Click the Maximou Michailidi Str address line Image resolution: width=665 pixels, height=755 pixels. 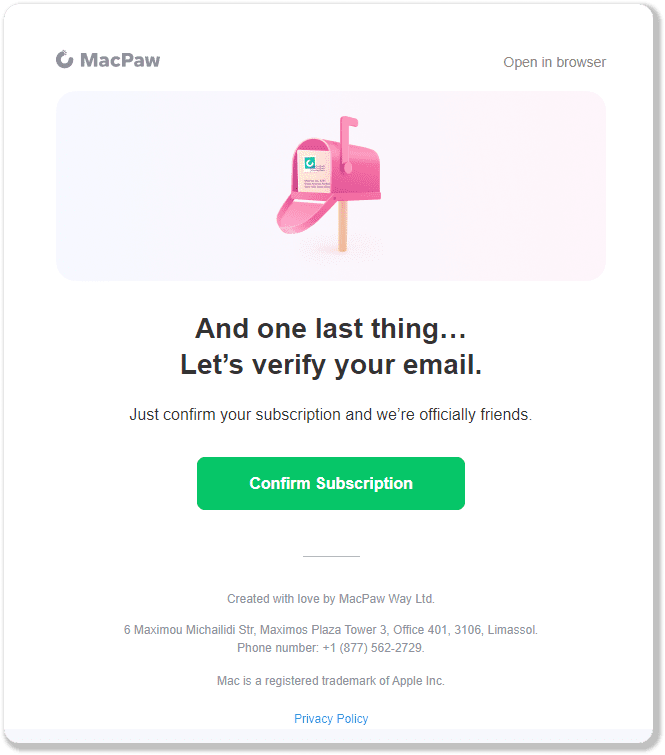point(331,630)
